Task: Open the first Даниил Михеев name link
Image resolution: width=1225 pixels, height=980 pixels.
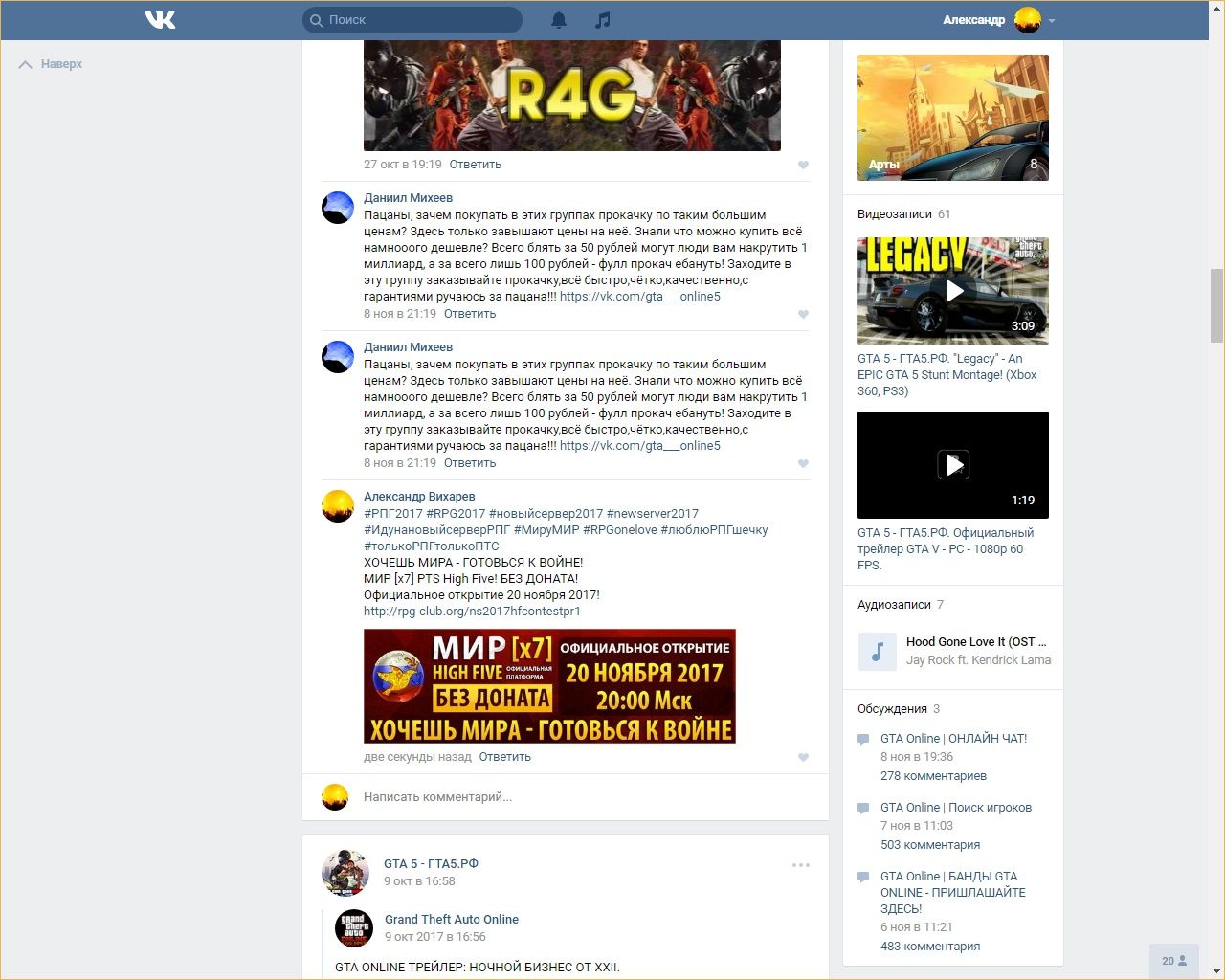Action: 408,198
